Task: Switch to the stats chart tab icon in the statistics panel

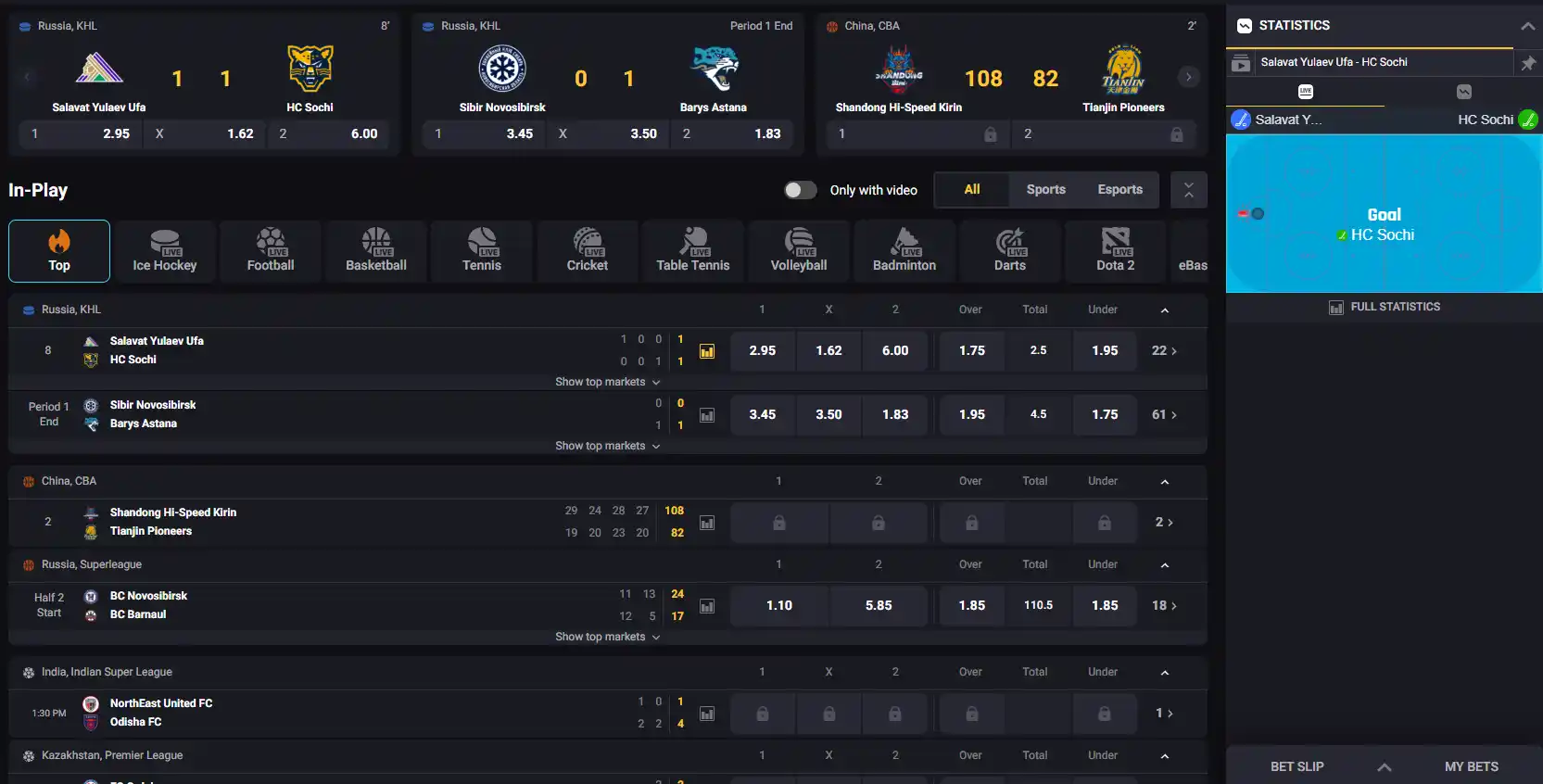Action: [x=1464, y=91]
